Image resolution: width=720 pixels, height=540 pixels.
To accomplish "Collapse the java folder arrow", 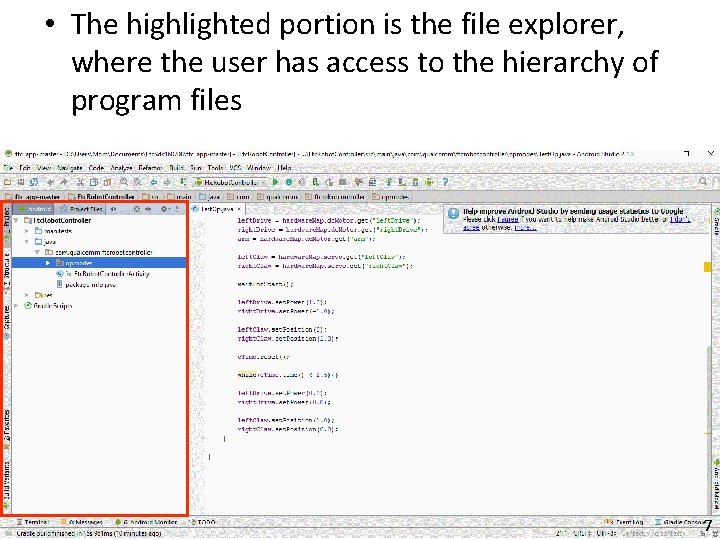I will (27, 242).
